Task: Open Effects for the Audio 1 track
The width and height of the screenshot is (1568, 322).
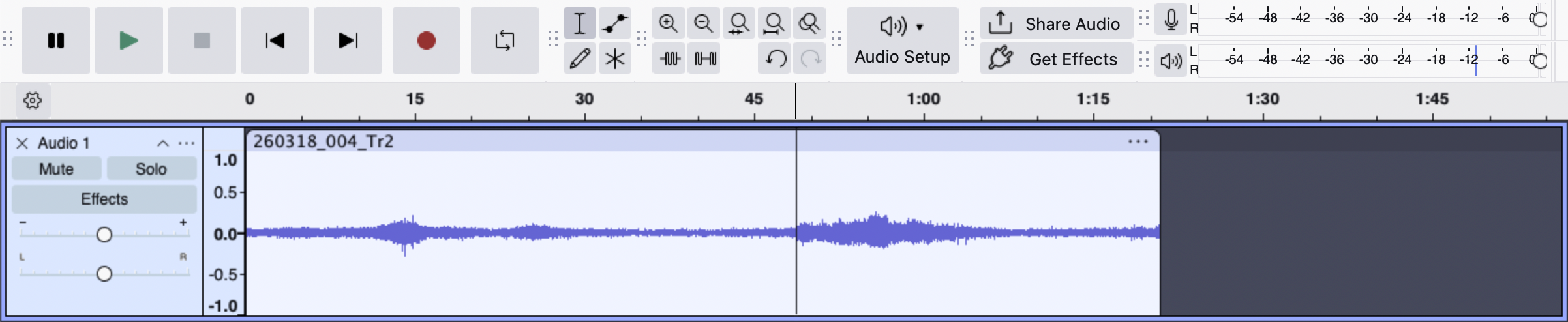Action: tap(104, 199)
